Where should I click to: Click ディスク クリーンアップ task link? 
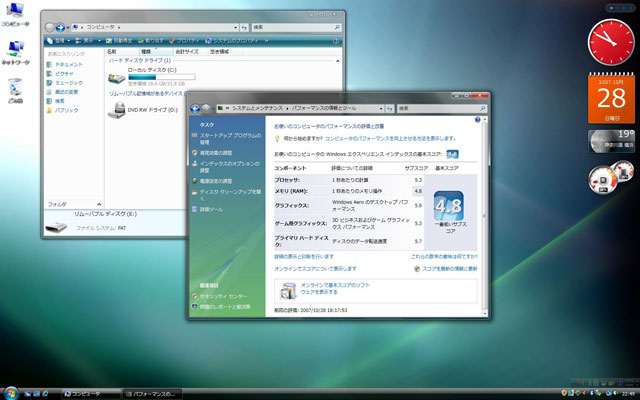[x=230, y=195]
